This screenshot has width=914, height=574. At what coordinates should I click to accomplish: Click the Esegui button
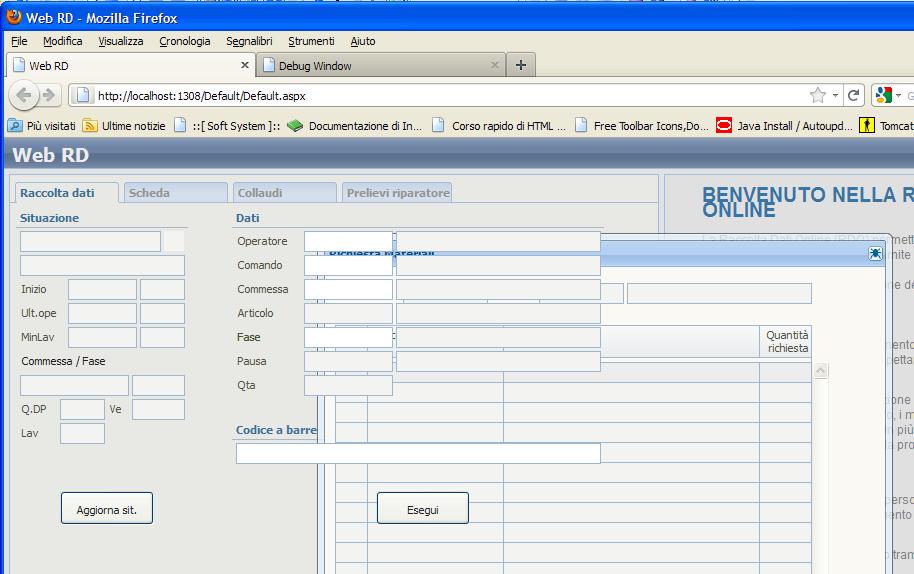pyautogui.click(x=423, y=508)
